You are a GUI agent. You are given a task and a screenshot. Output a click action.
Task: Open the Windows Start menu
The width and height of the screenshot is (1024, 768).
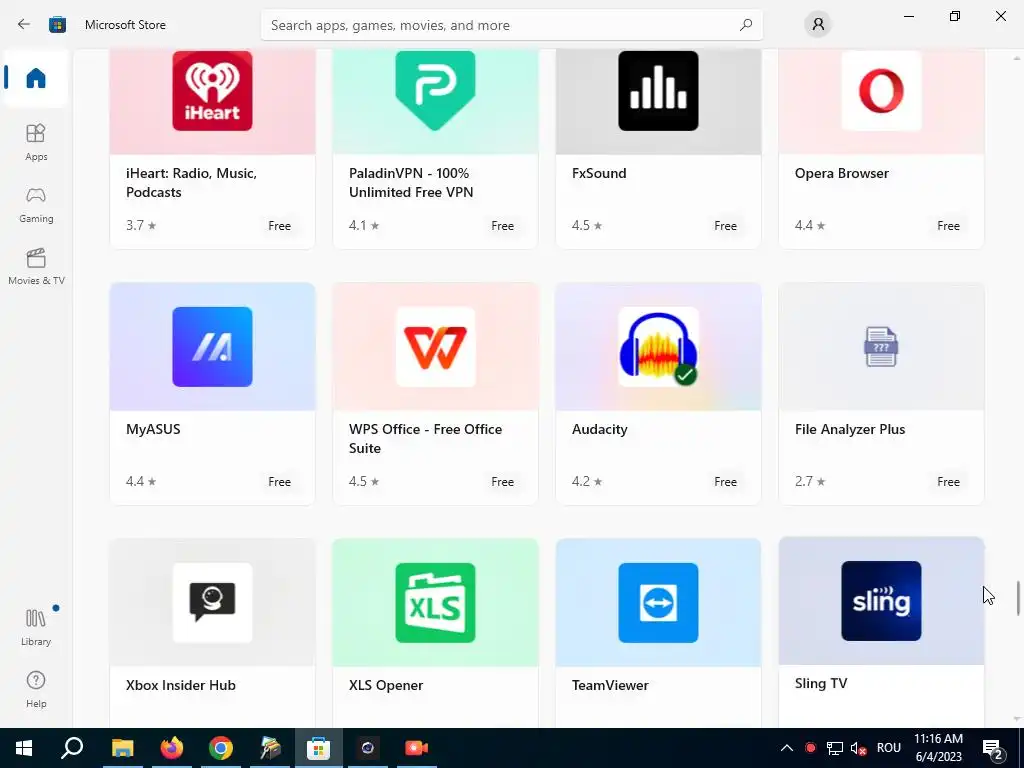24,748
